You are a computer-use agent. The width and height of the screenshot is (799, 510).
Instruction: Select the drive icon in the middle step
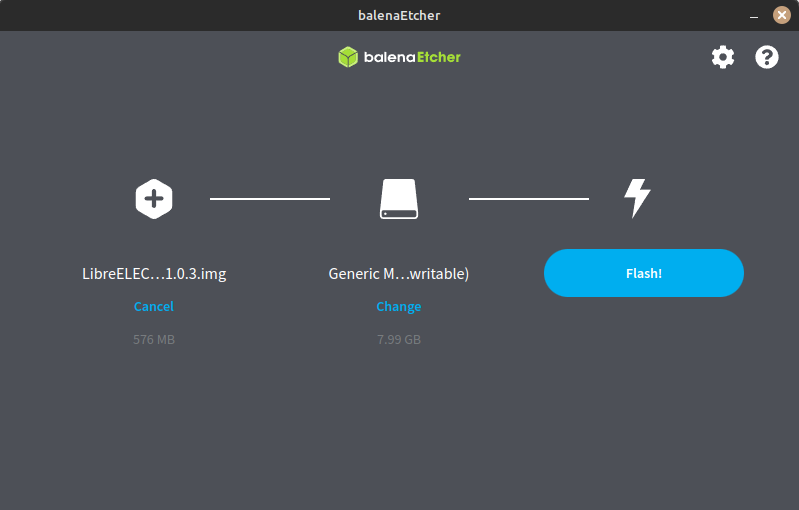[x=399, y=199]
